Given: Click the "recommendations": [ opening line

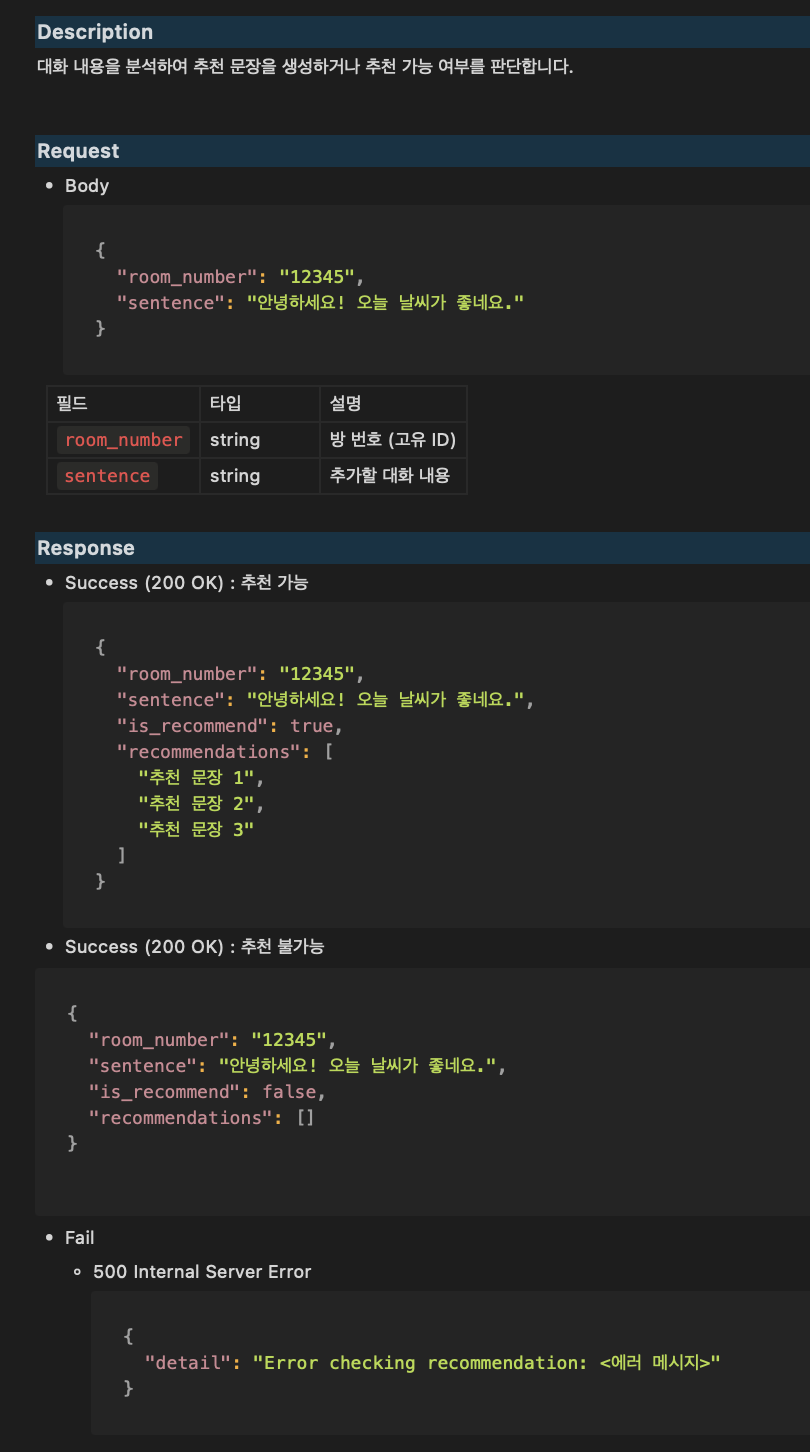Looking at the screenshot, I should tap(225, 751).
